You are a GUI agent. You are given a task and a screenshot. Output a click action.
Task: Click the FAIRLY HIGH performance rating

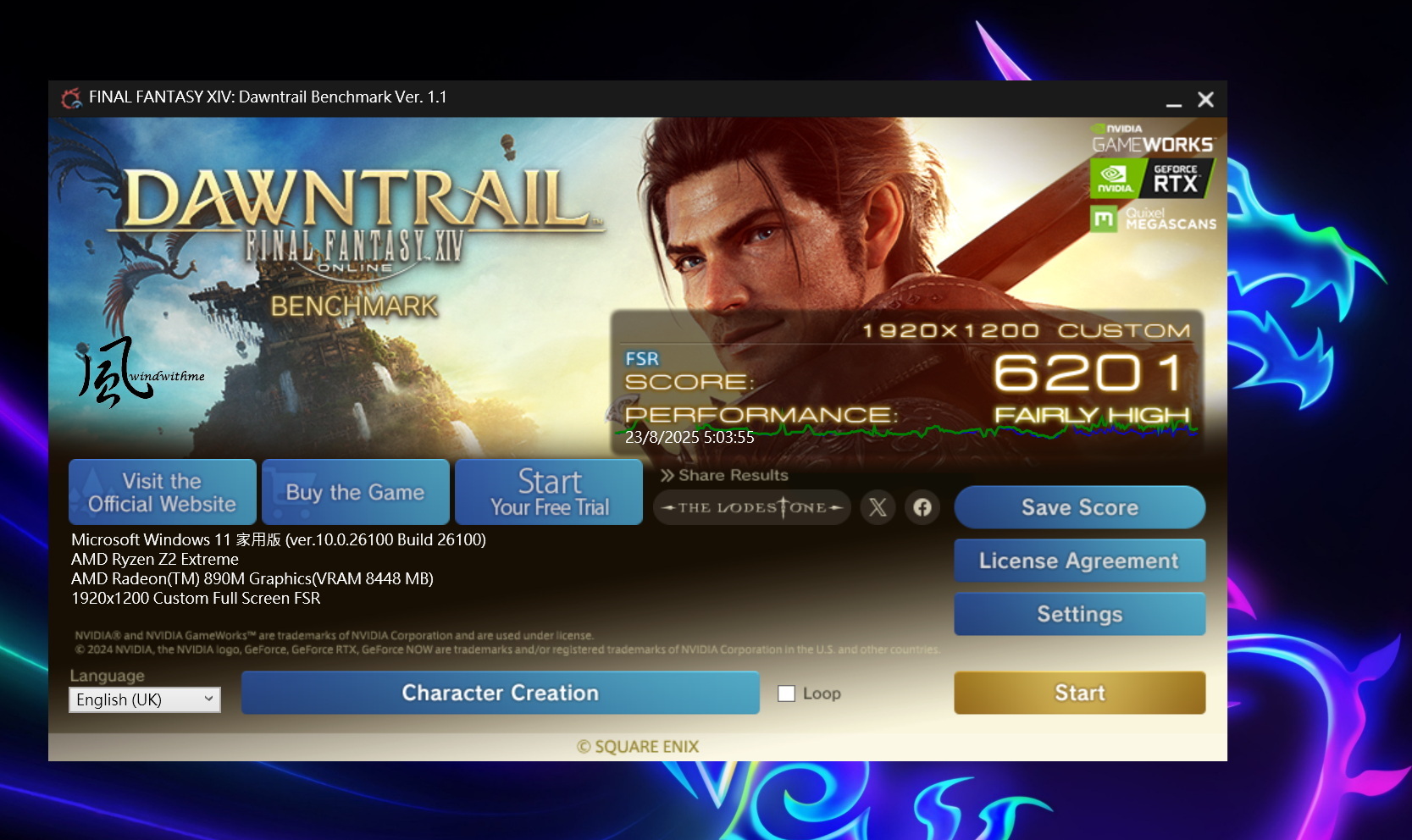1092,415
